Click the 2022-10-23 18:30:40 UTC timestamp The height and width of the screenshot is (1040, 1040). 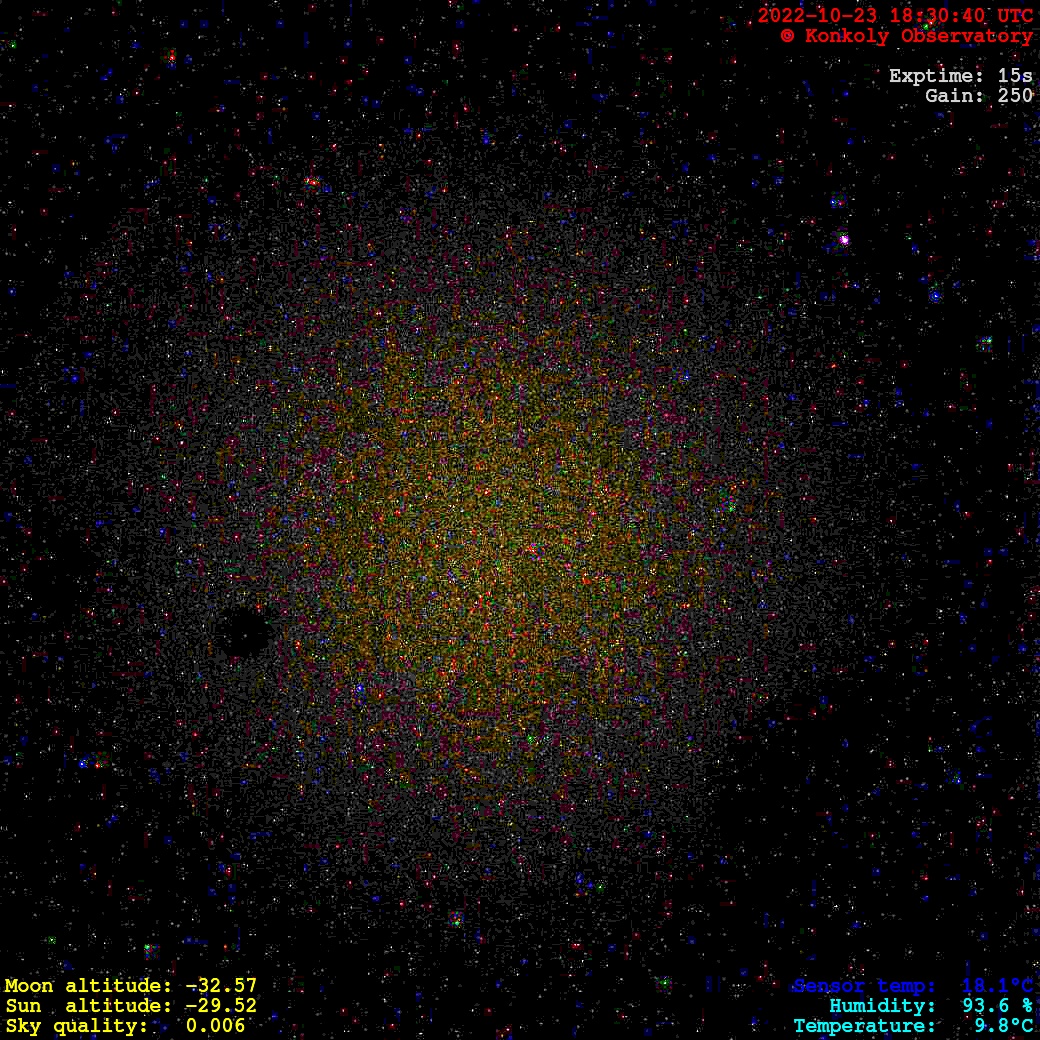pyautogui.click(x=894, y=16)
